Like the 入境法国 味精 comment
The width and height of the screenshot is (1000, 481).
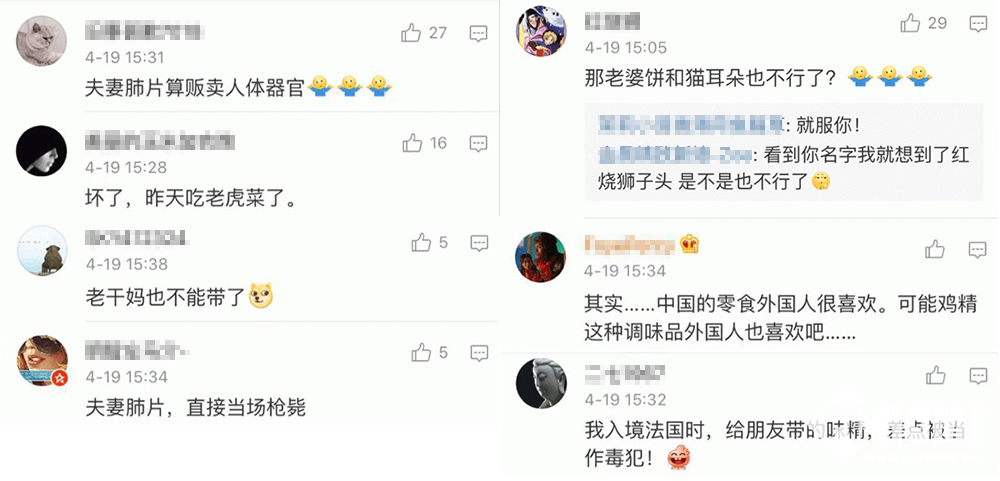[x=936, y=375]
